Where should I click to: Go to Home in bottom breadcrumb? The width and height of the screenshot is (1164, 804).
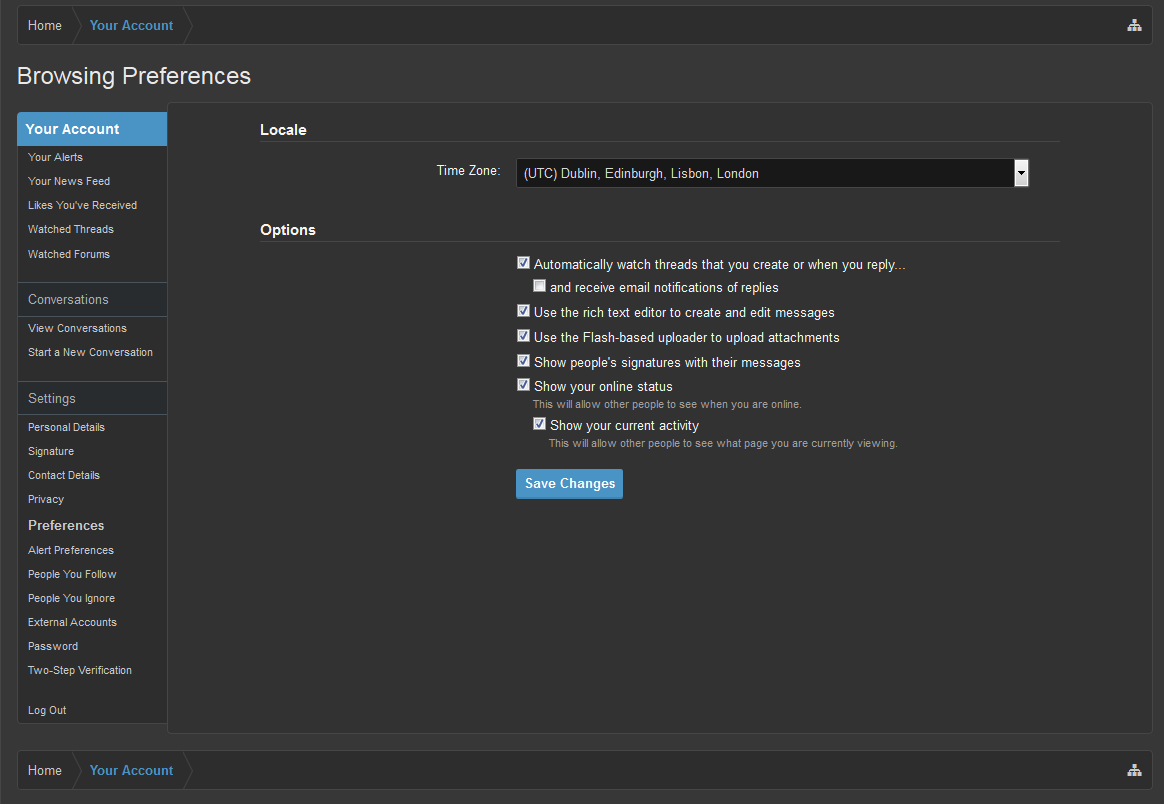pyautogui.click(x=45, y=771)
